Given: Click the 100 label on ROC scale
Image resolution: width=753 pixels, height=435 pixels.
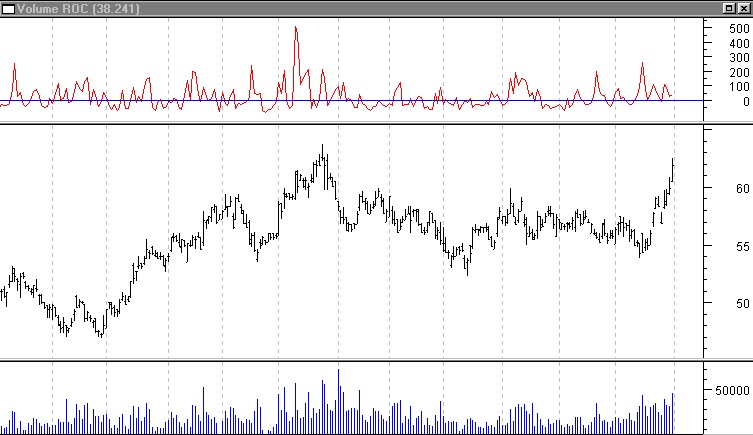Looking at the screenshot, I should pos(739,87).
